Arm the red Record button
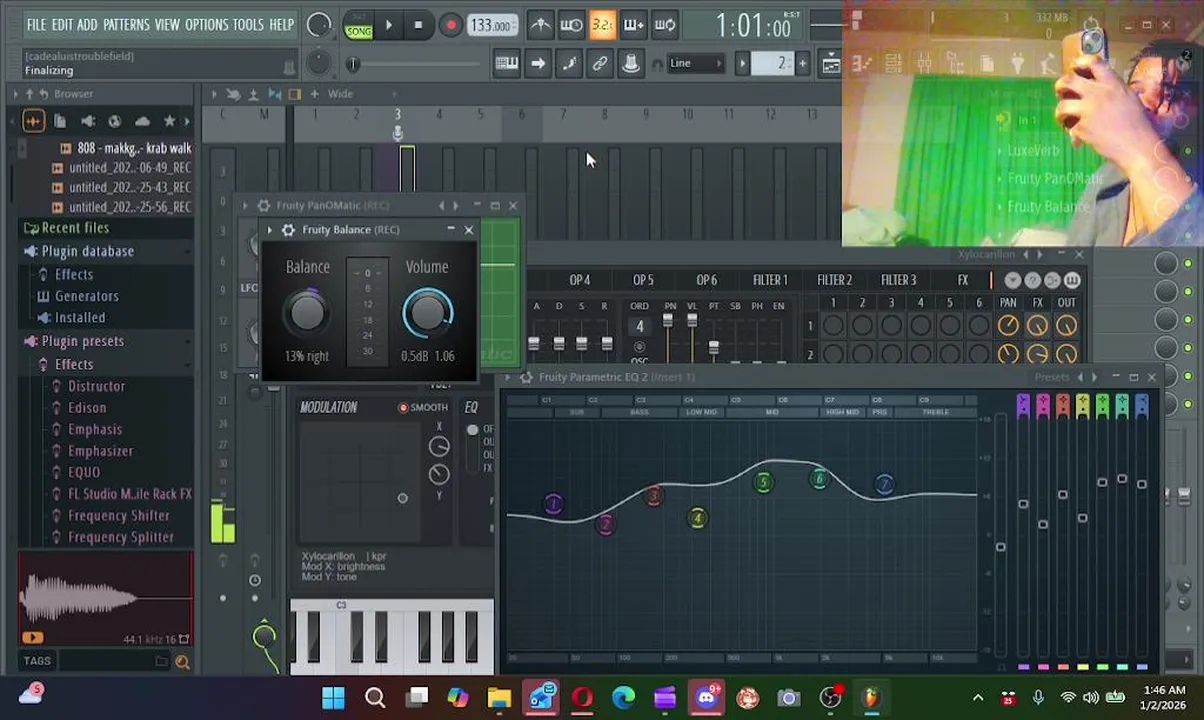The image size is (1204, 720). [450, 25]
